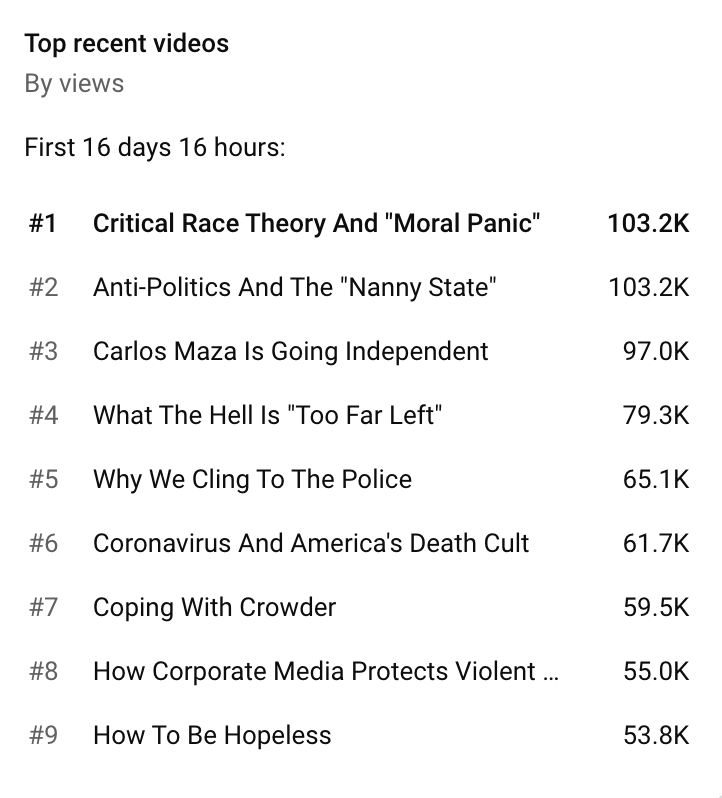Open What The Hell Is "Too Far Left"
The image size is (722, 798).
point(267,415)
